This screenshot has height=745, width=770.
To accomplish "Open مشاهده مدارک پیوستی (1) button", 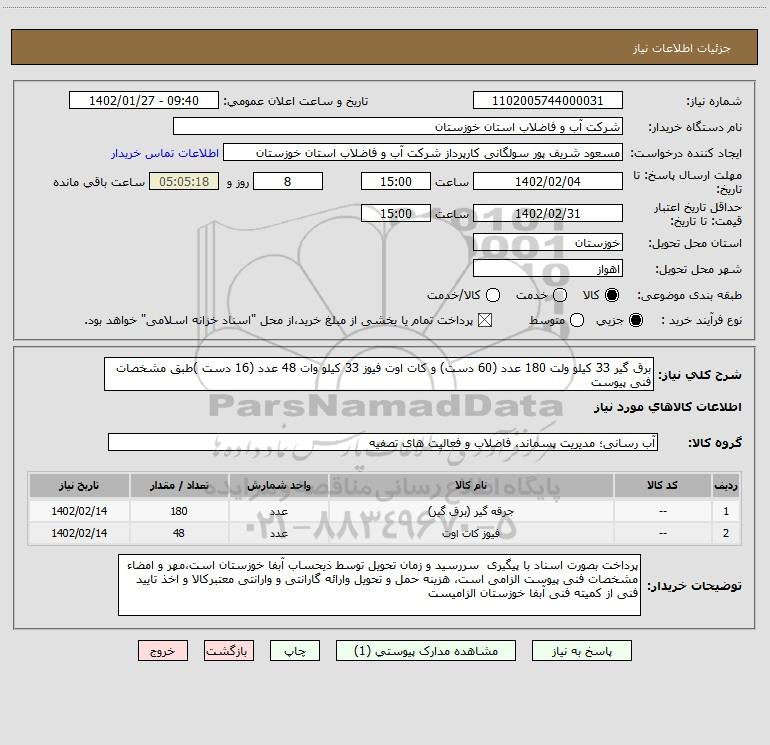I will click(x=426, y=651).
